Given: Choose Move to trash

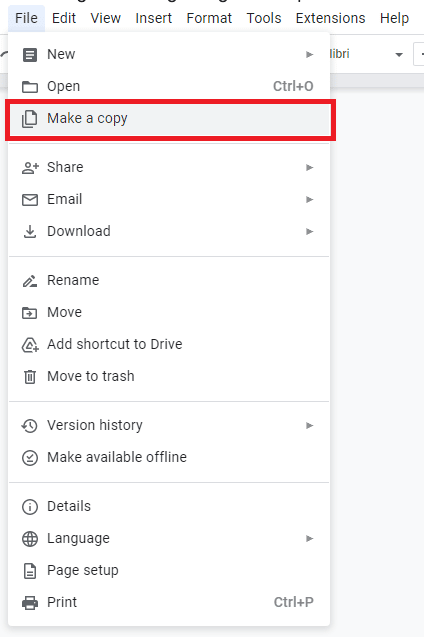Looking at the screenshot, I should pos(169,377).
